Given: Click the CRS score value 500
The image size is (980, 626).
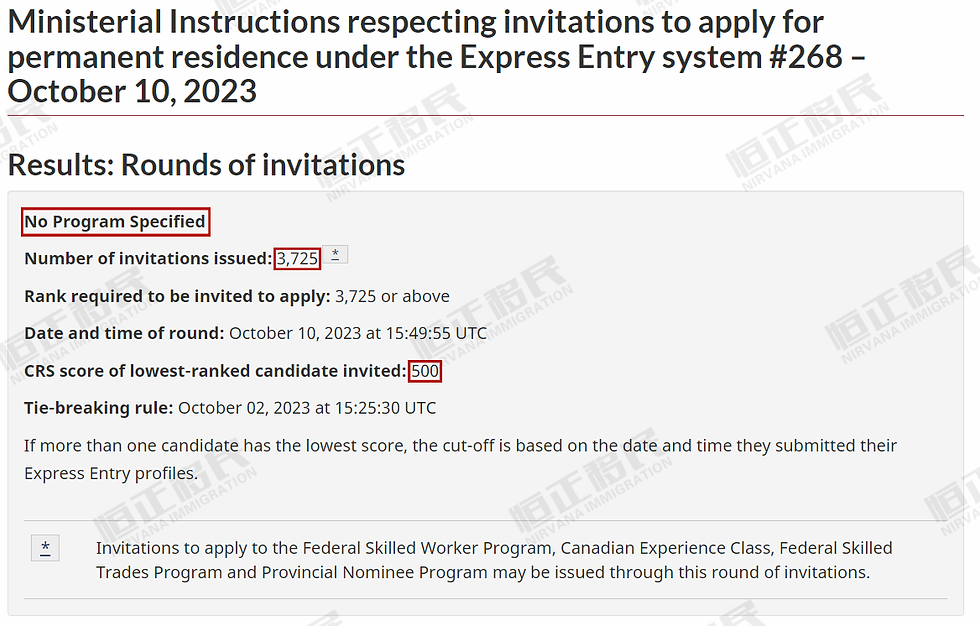Looking at the screenshot, I should pyautogui.click(x=425, y=371).
